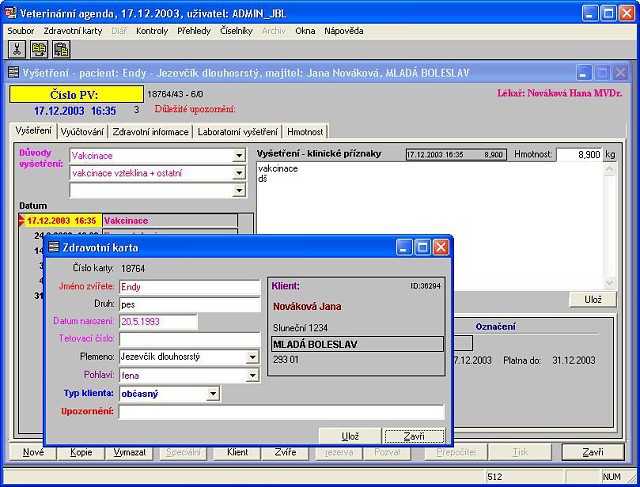
Task: Select the Vyšetření tab
Action: (33, 131)
